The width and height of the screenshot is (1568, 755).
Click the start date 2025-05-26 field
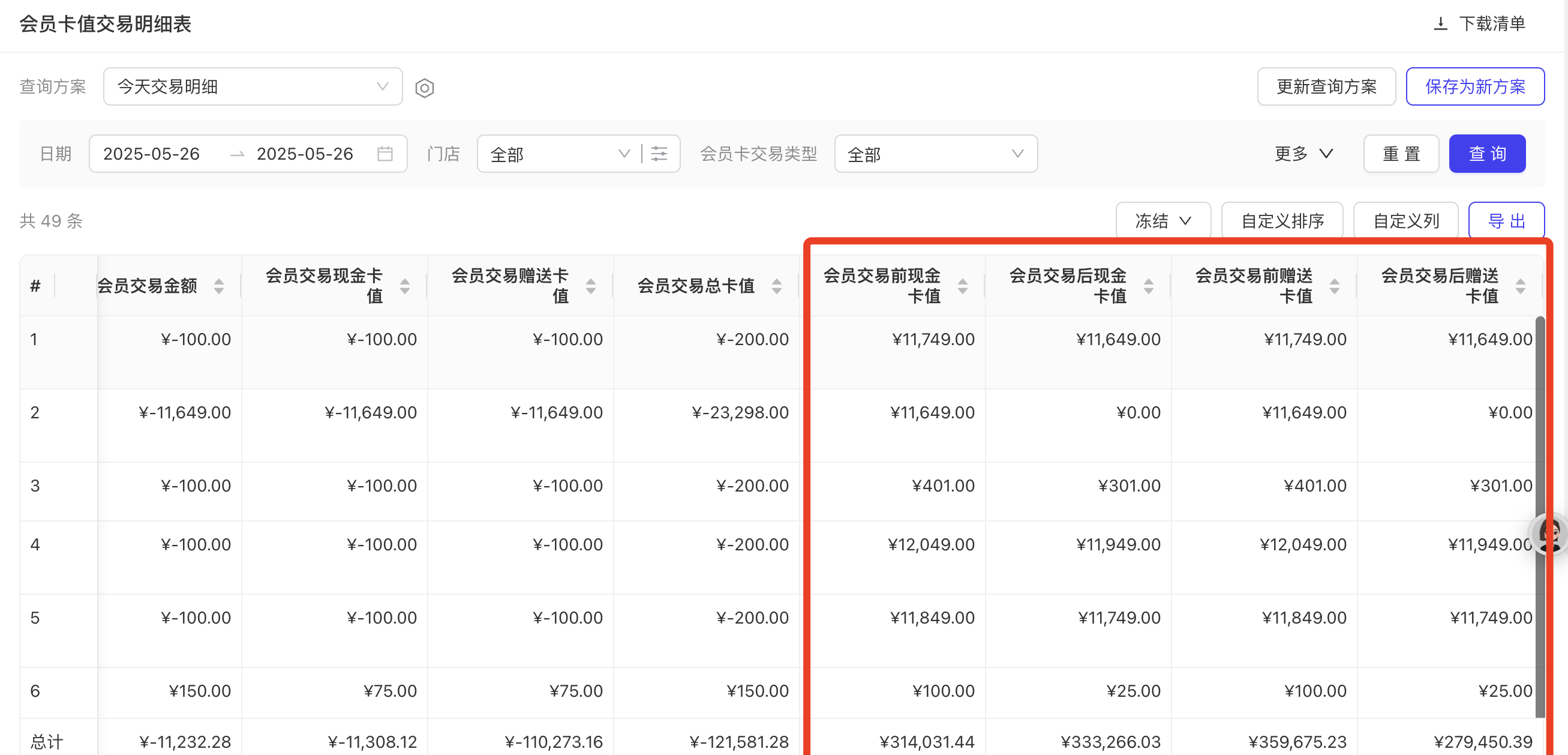click(x=152, y=154)
